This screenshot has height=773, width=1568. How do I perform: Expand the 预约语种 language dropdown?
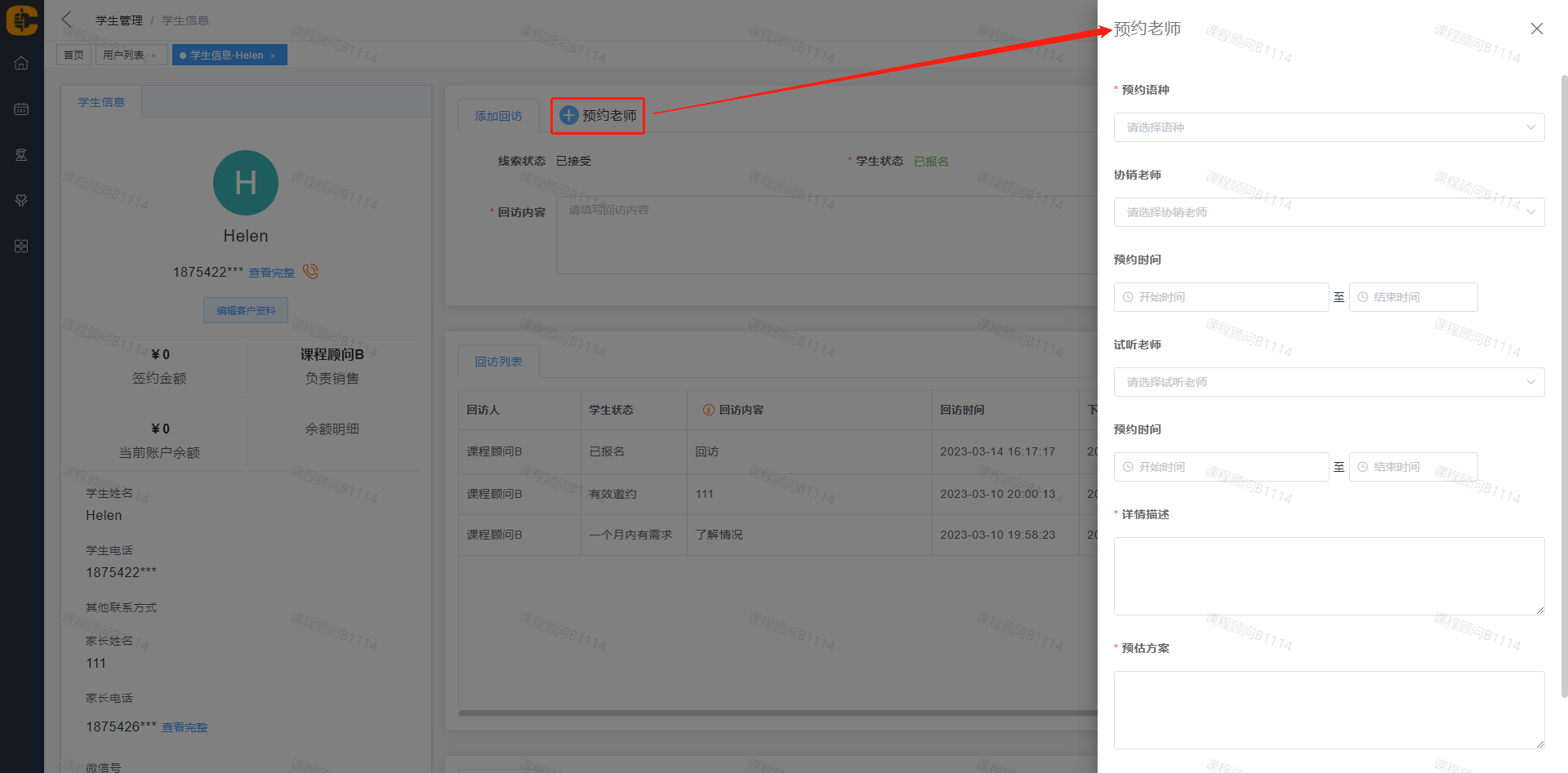pos(1329,127)
